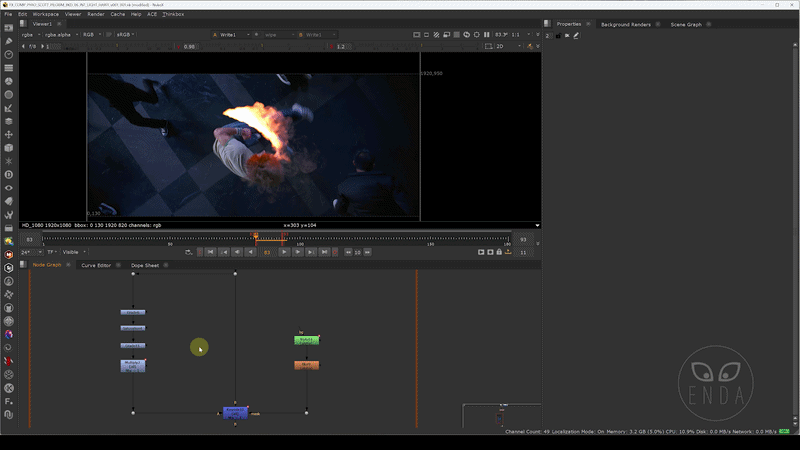Skip forward by 10 frames

click(367, 252)
